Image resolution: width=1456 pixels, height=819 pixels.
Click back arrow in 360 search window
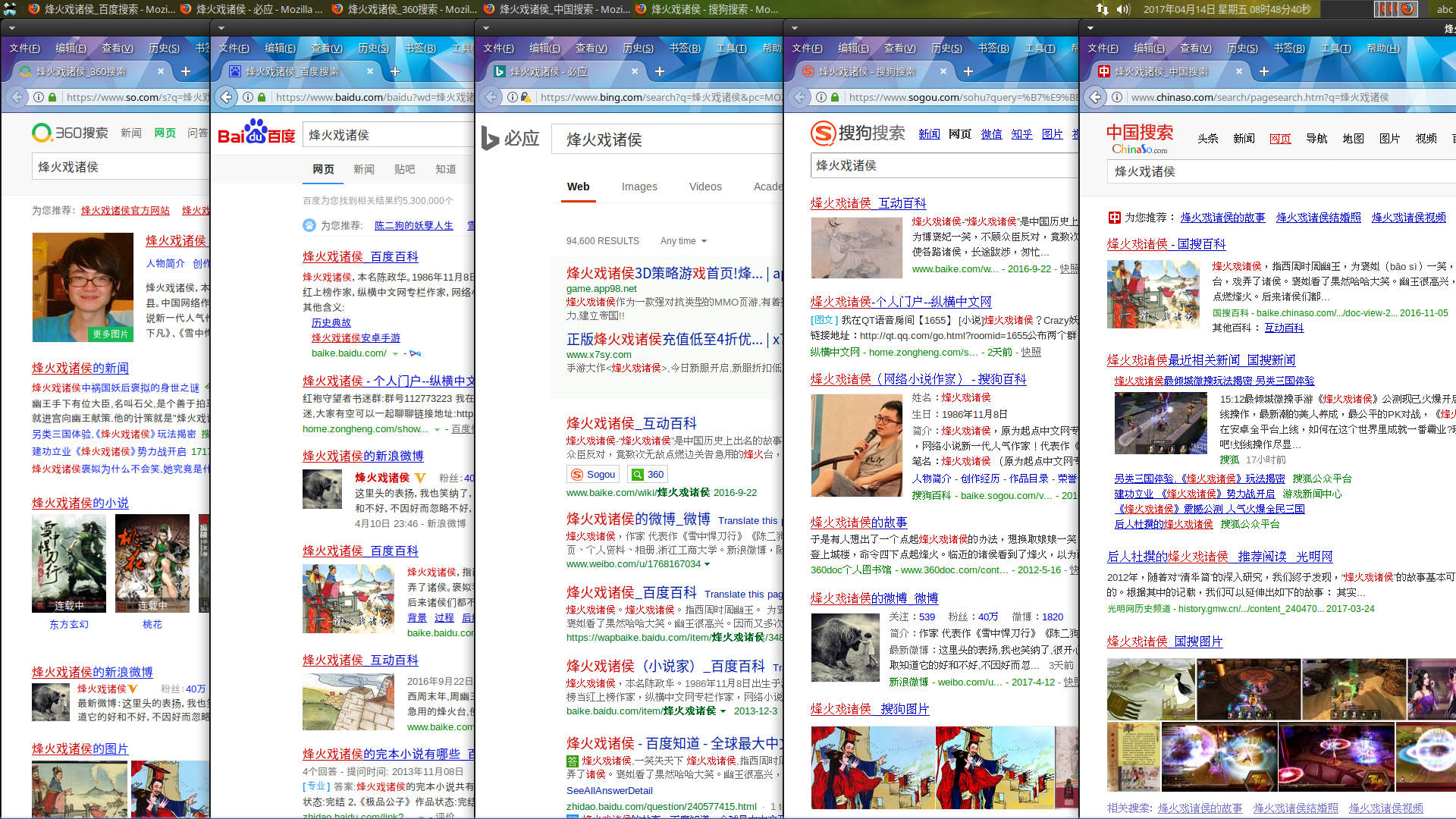point(17,97)
